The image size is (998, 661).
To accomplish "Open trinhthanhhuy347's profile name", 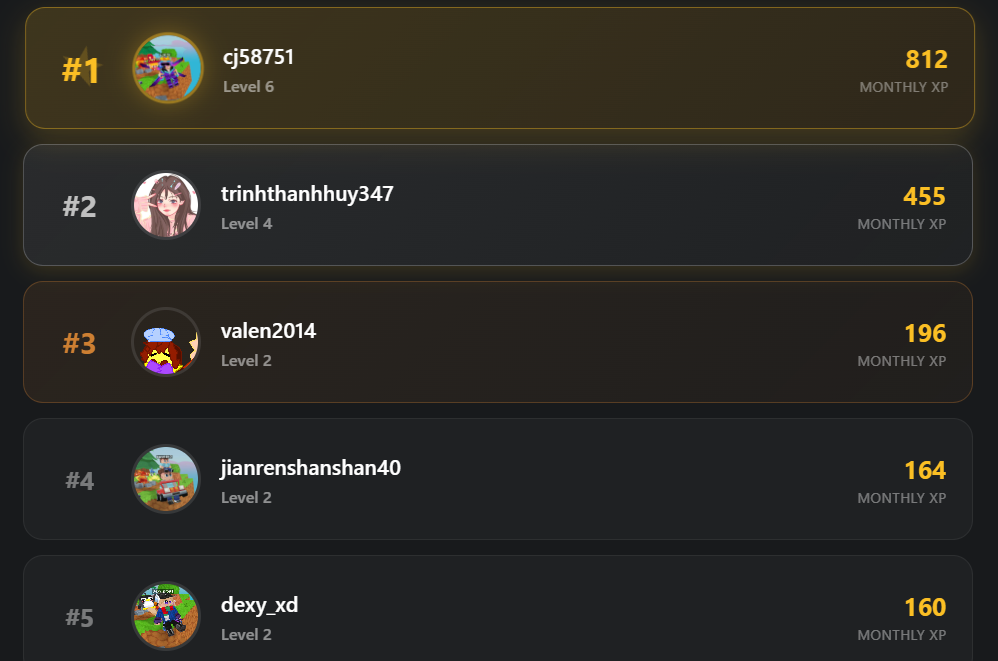I will point(307,193).
